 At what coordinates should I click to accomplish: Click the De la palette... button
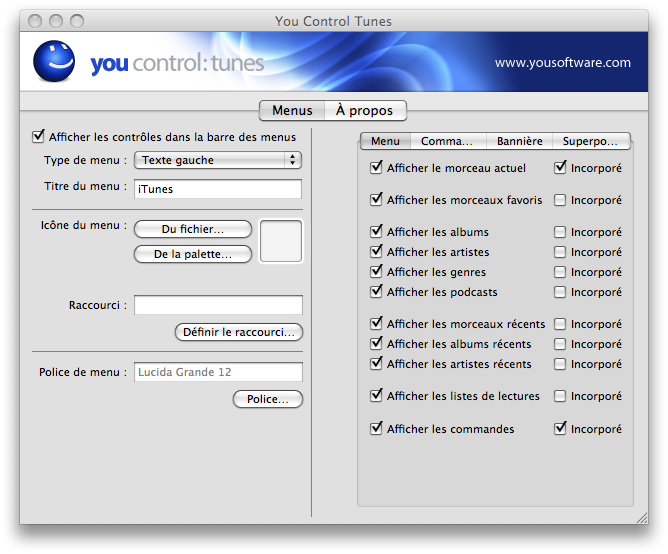[193, 254]
